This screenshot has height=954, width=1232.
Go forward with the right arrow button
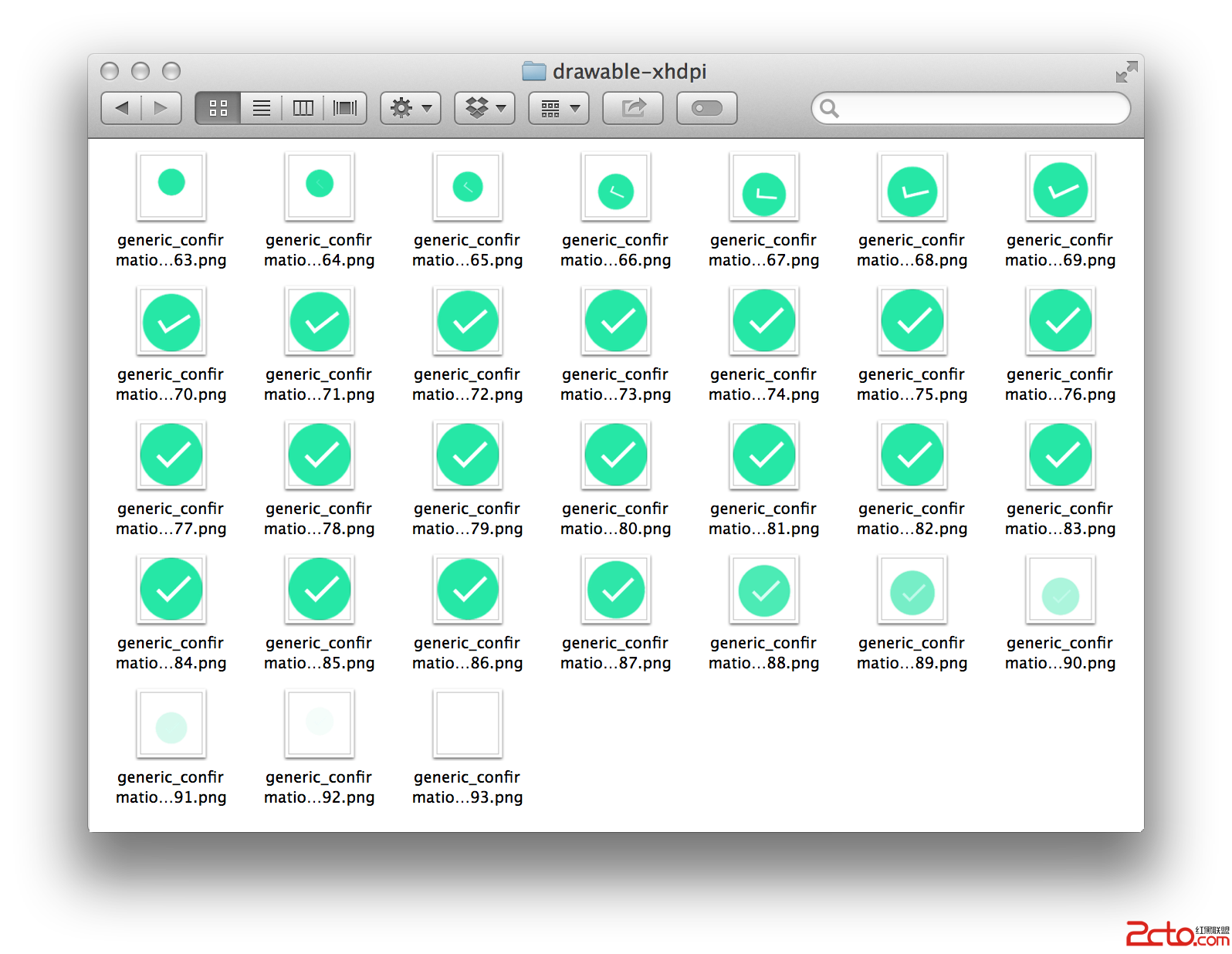click(161, 108)
